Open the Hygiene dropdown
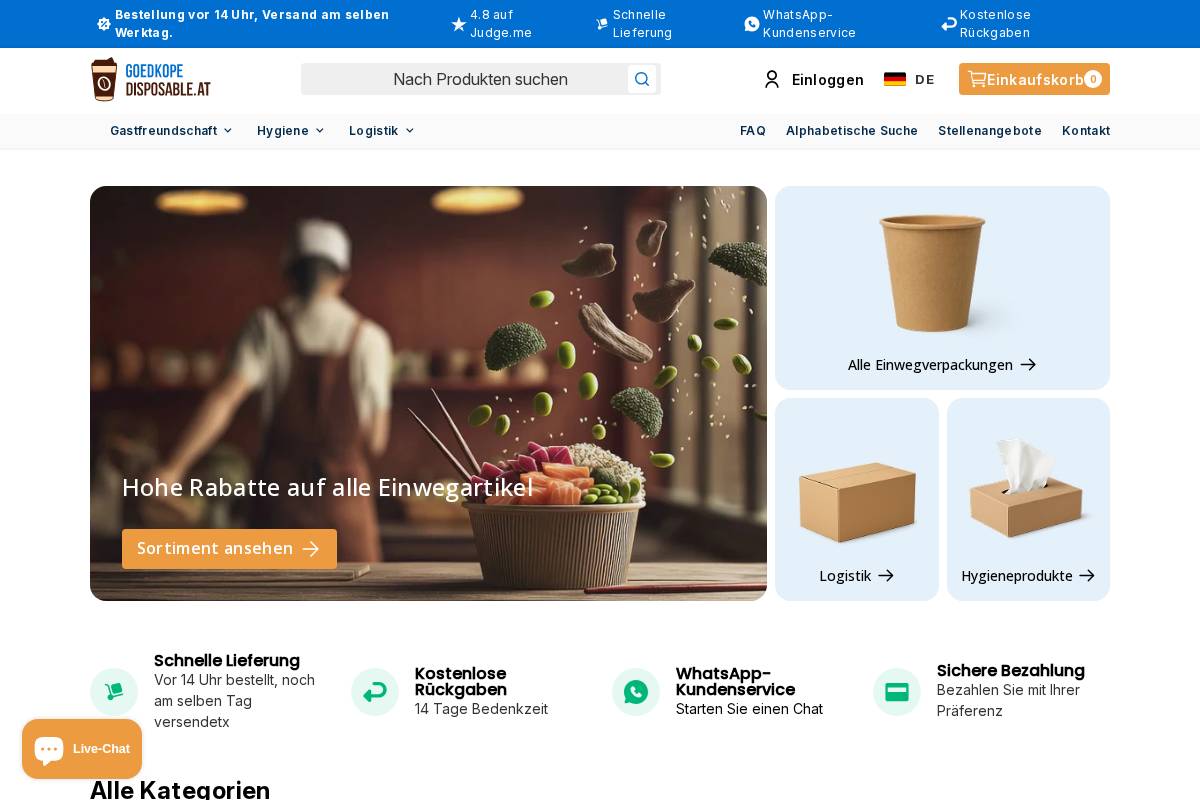1200x800 pixels. coord(290,130)
